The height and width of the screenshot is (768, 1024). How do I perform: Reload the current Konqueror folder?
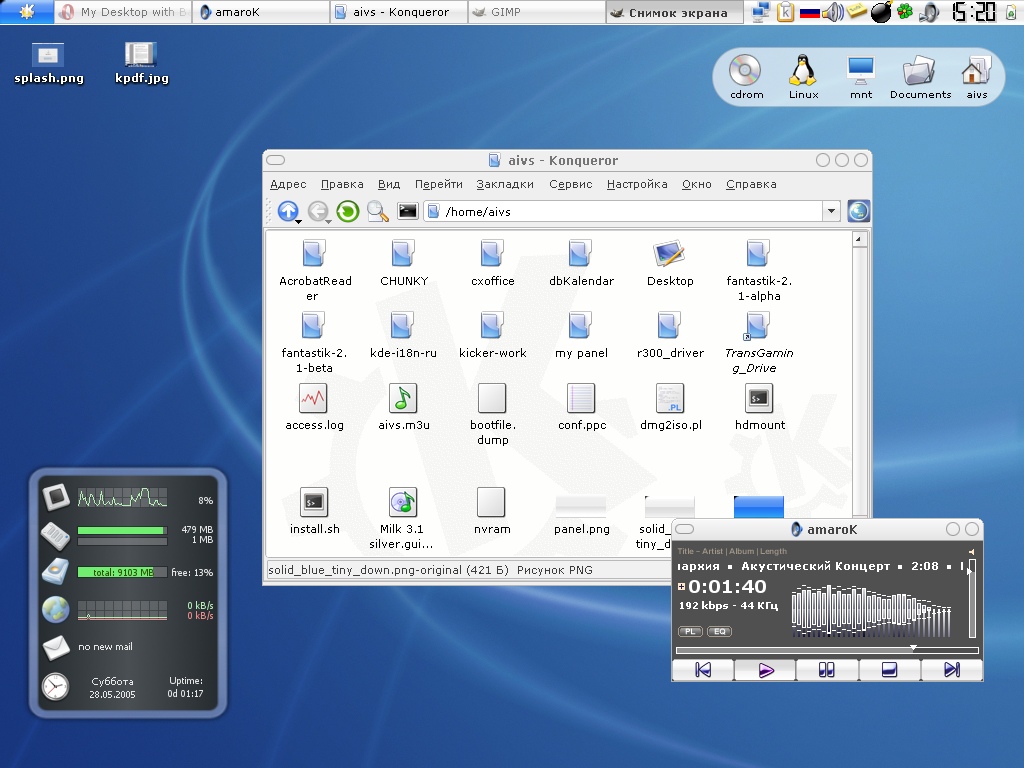(x=347, y=211)
